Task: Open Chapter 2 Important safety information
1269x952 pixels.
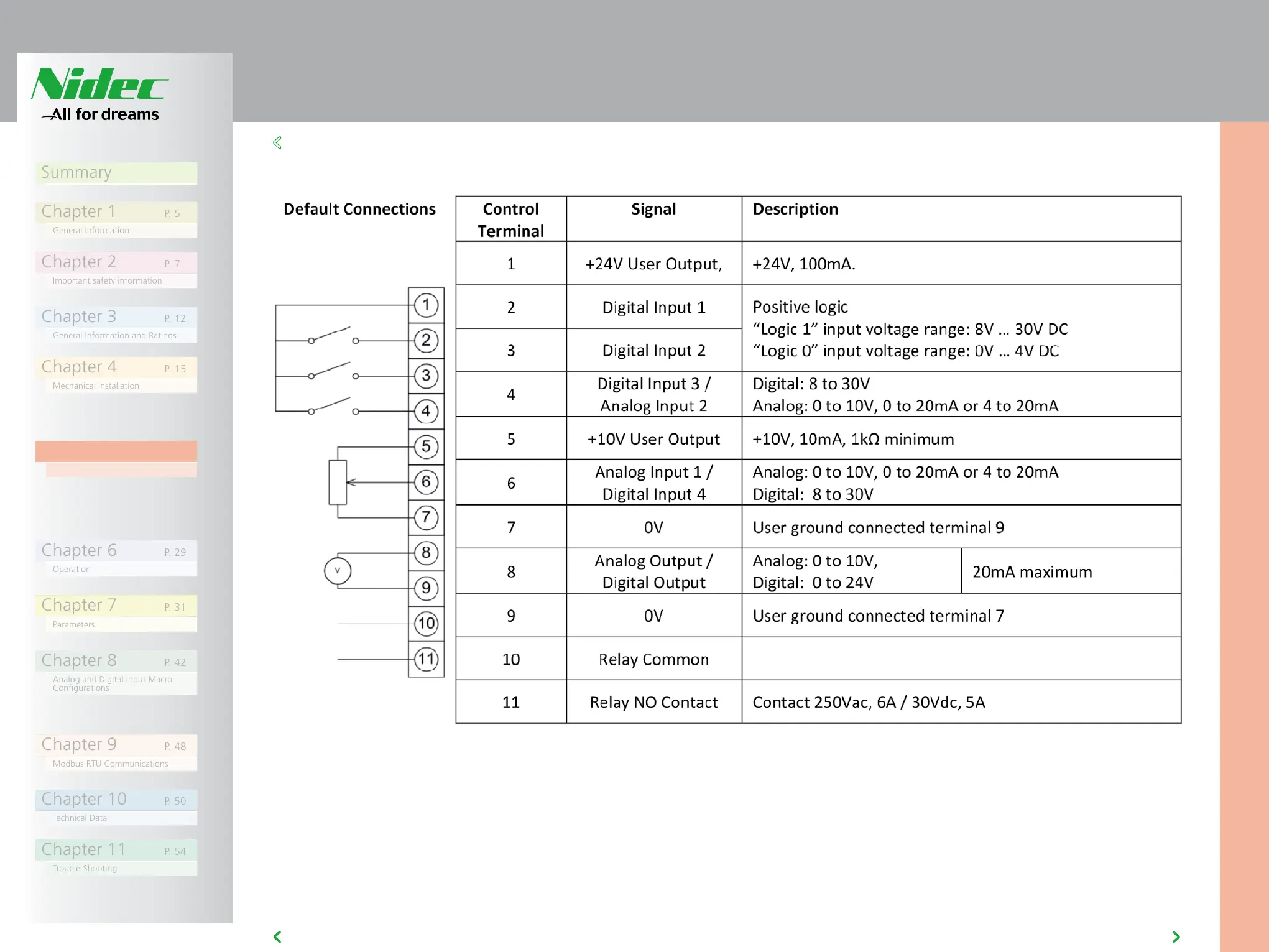Action: [116, 270]
